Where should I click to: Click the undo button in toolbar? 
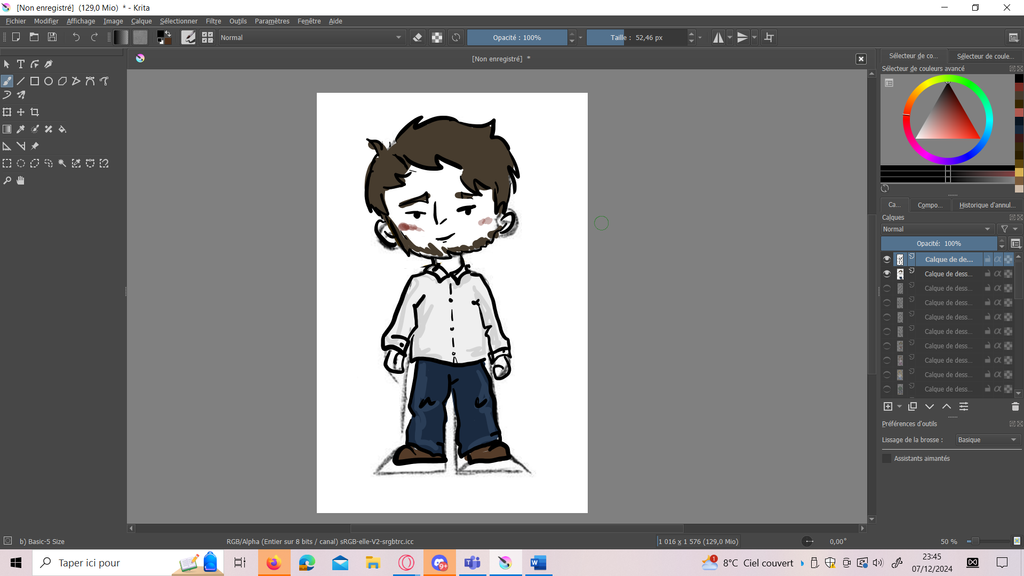point(75,37)
